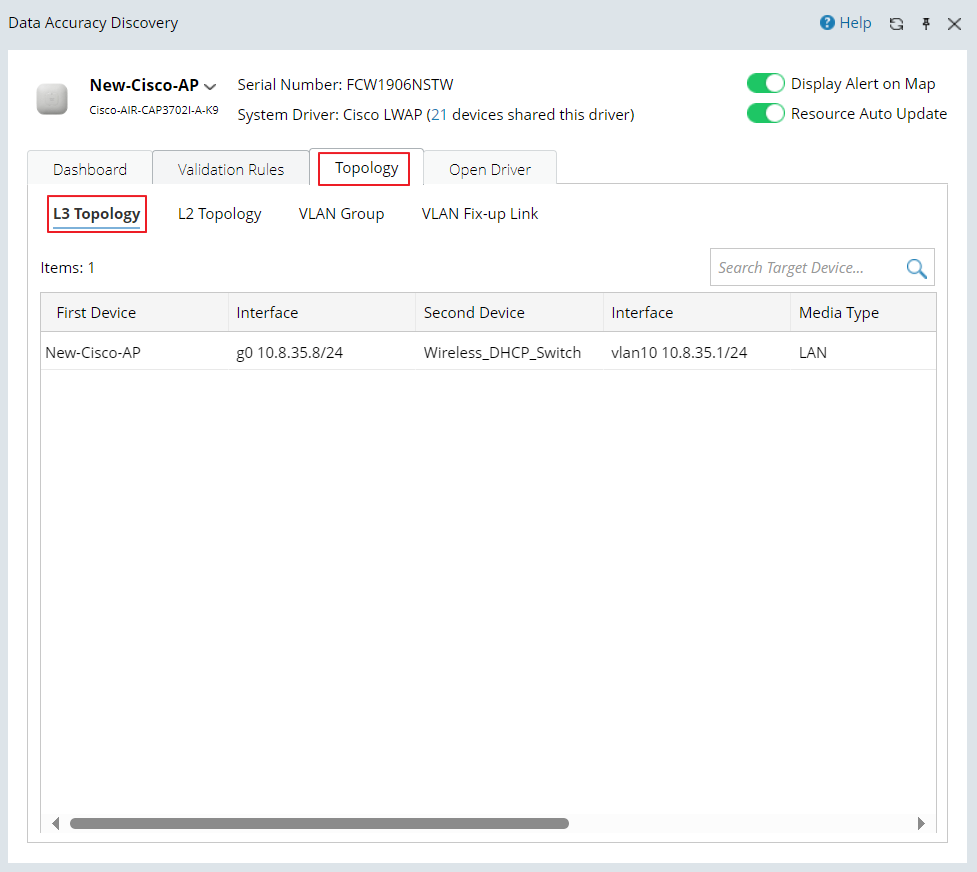Screen dimensions: 977x872
Task: Open the VLAN Group sub-tab
Action: (341, 214)
